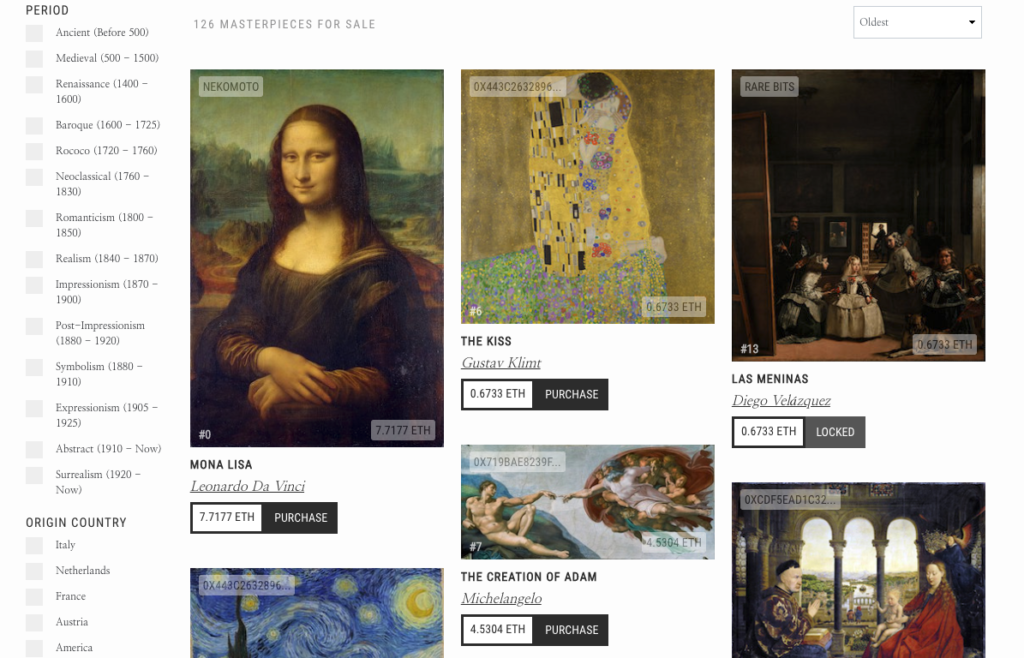The width and height of the screenshot is (1024, 658).
Task: Toggle the Surrealism (1920 – Now) checkbox
Action: pyautogui.click(x=35, y=475)
